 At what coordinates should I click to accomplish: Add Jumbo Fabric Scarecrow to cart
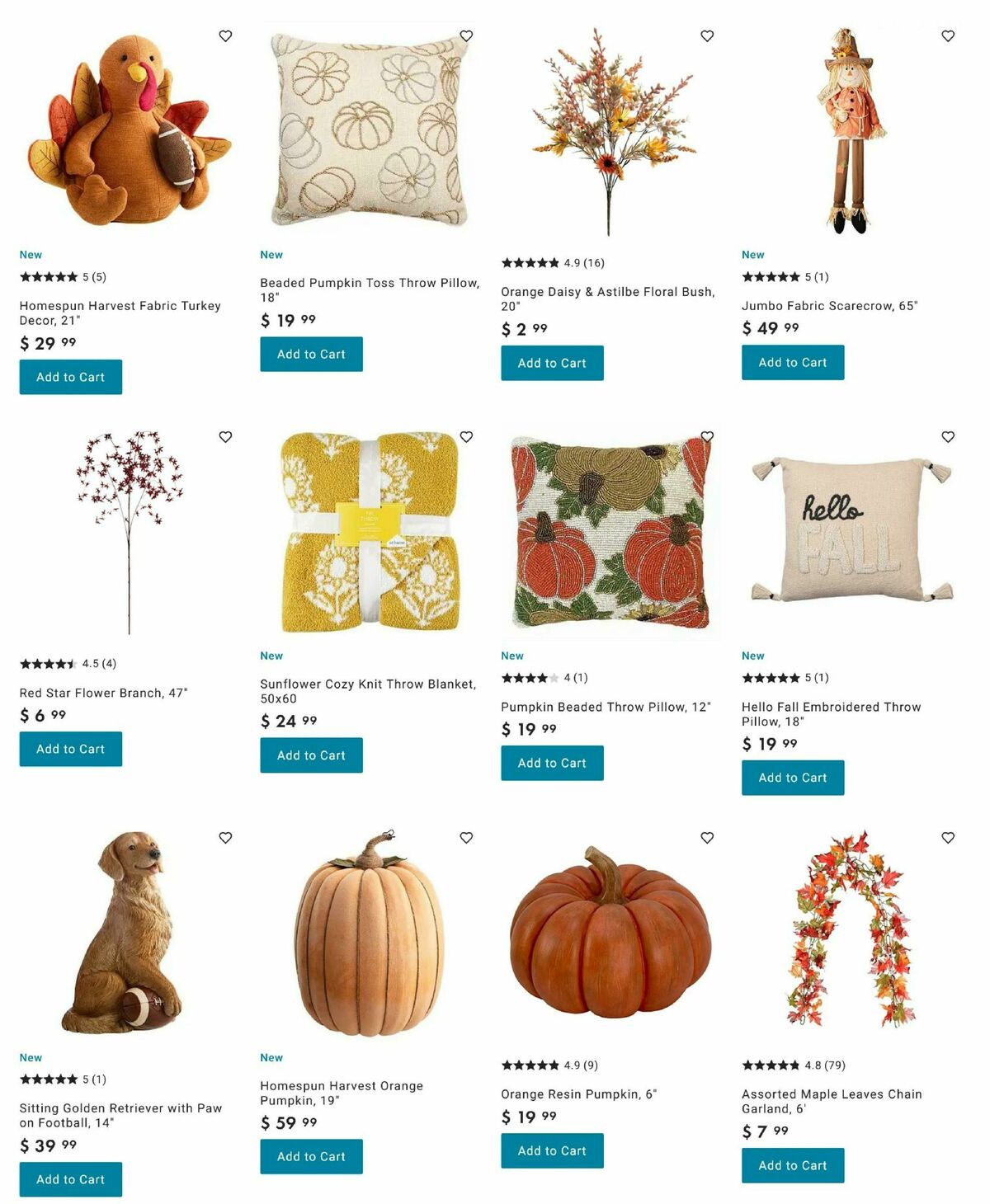793,363
